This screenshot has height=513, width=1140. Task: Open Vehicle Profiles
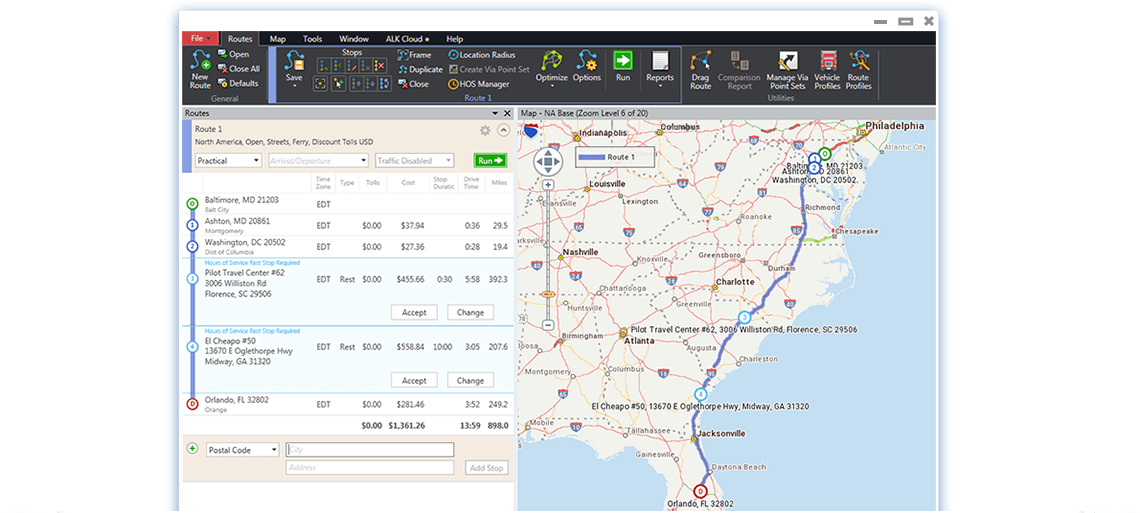827,62
